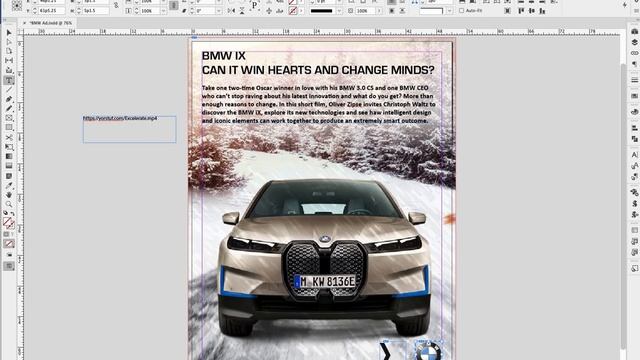This screenshot has width=640, height=360.
Task: Click the M KW 8136E license plate
Action: point(325,281)
